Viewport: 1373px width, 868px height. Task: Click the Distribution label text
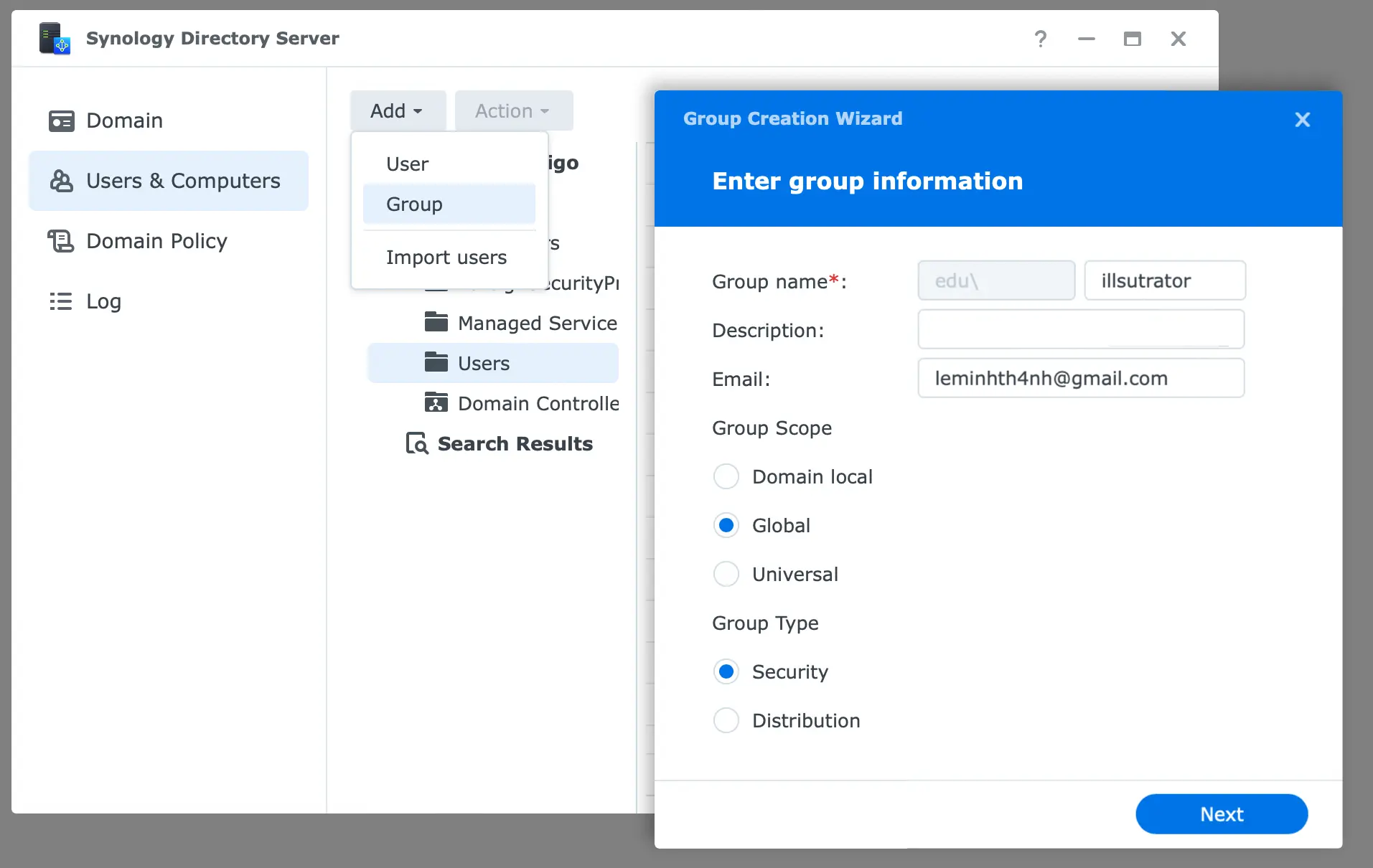tap(806, 721)
